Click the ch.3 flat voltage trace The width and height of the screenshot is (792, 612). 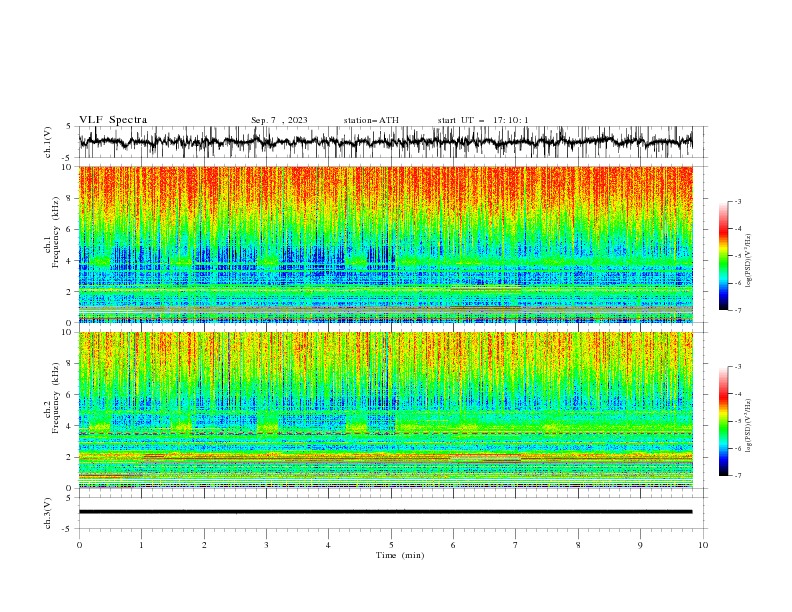(386, 512)
